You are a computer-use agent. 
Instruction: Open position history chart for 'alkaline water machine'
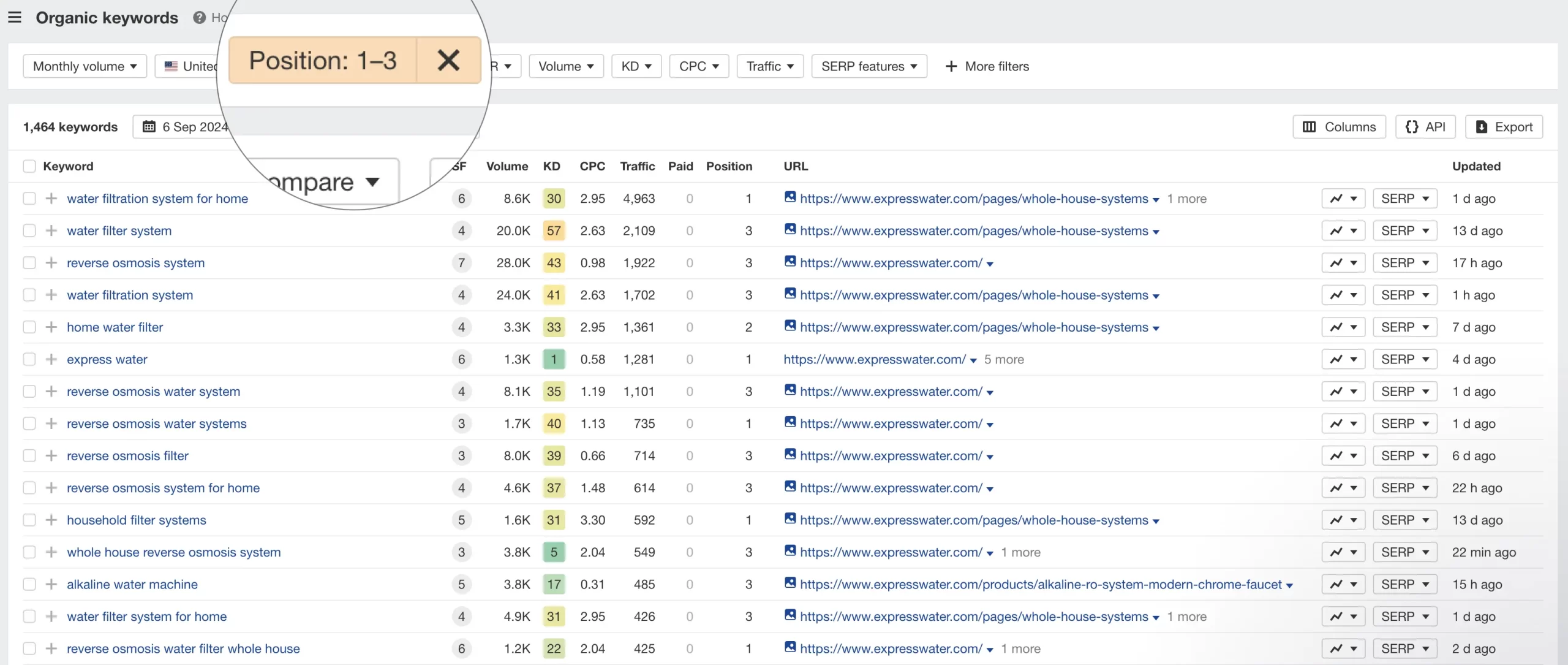pos(1343,584)
